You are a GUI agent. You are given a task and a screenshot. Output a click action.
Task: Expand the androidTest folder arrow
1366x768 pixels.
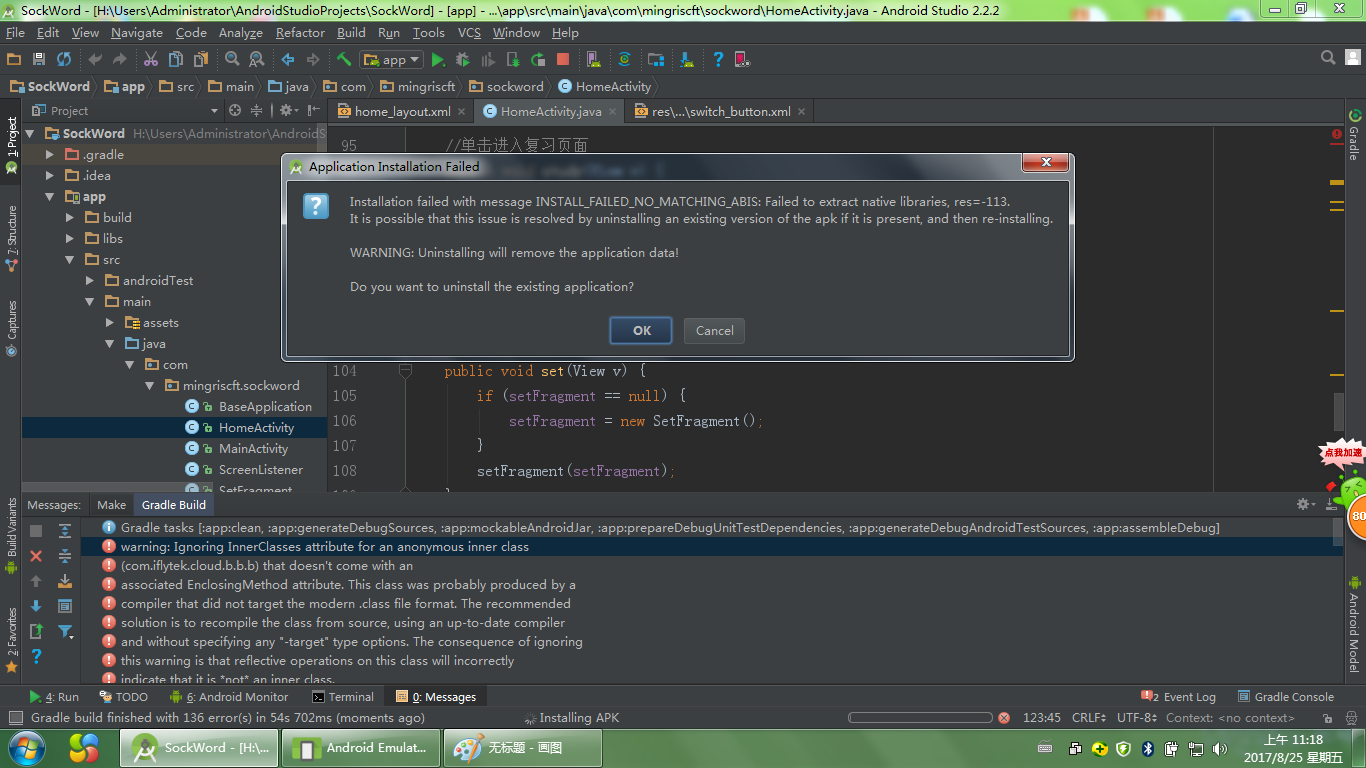(x=90, y=281)
